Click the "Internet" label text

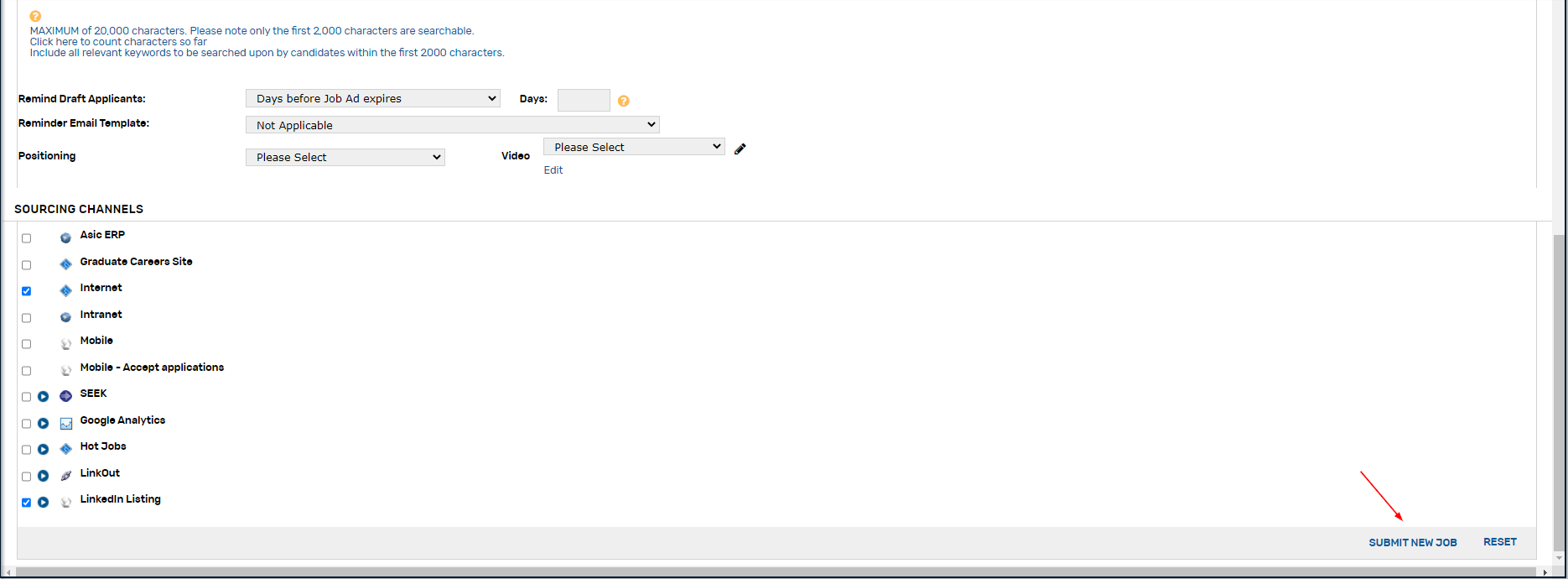click(101, 288)
